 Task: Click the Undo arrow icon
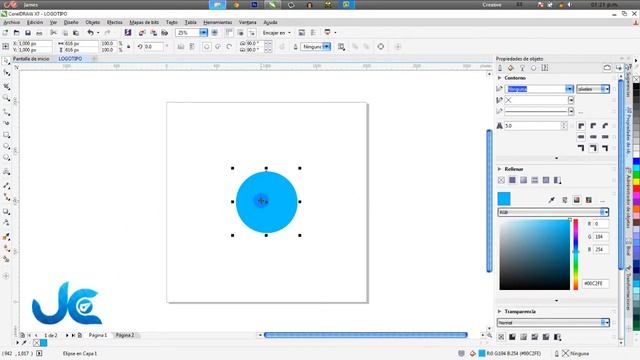pos(90,33)
